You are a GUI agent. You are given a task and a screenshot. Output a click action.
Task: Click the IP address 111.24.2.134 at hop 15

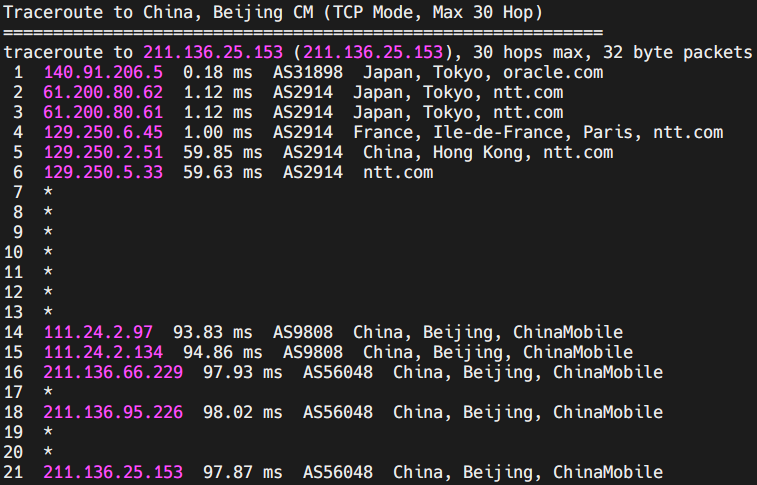tap(103, 352)
